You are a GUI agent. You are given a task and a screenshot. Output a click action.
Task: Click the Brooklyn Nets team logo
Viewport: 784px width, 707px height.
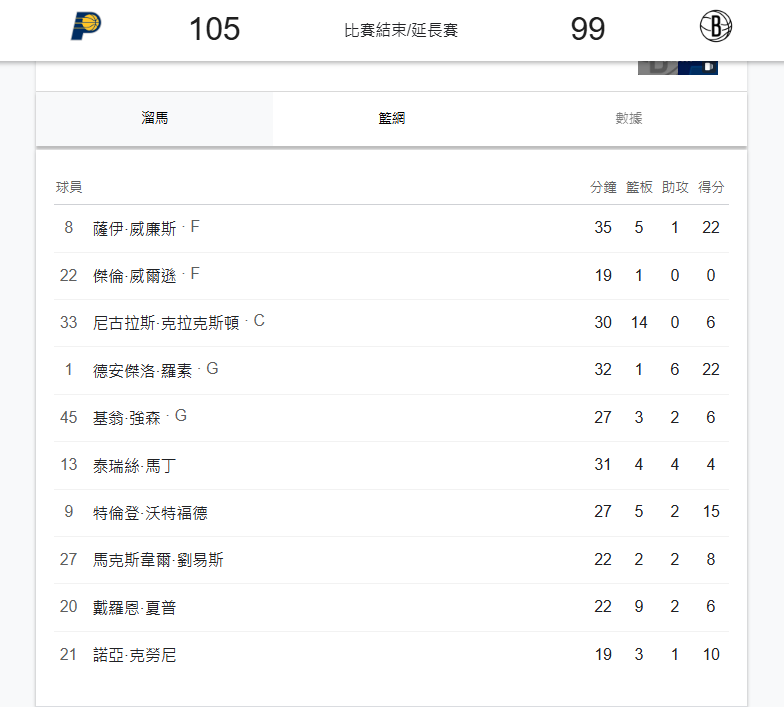click(716, 26)
